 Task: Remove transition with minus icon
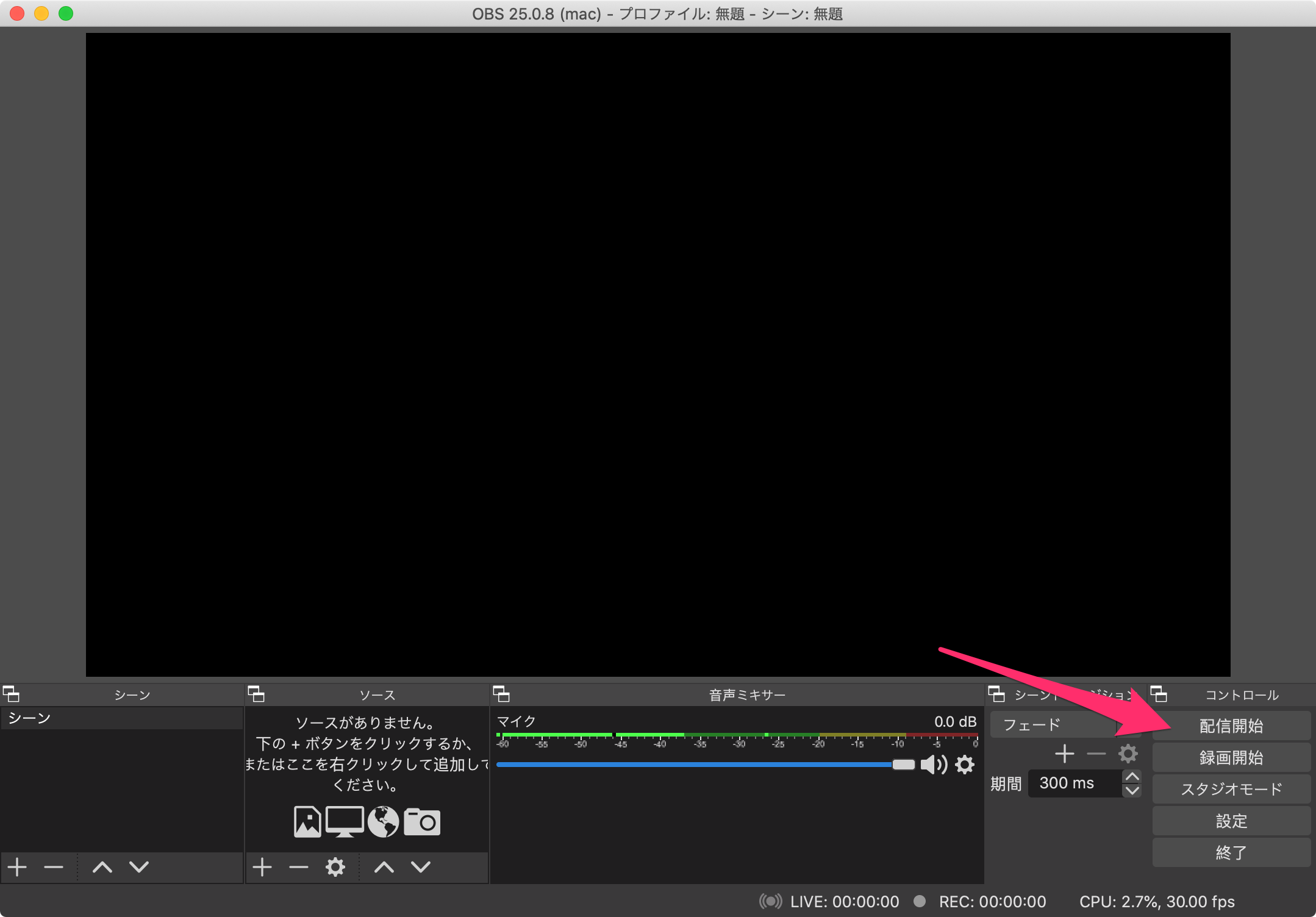pos(1096,754)
